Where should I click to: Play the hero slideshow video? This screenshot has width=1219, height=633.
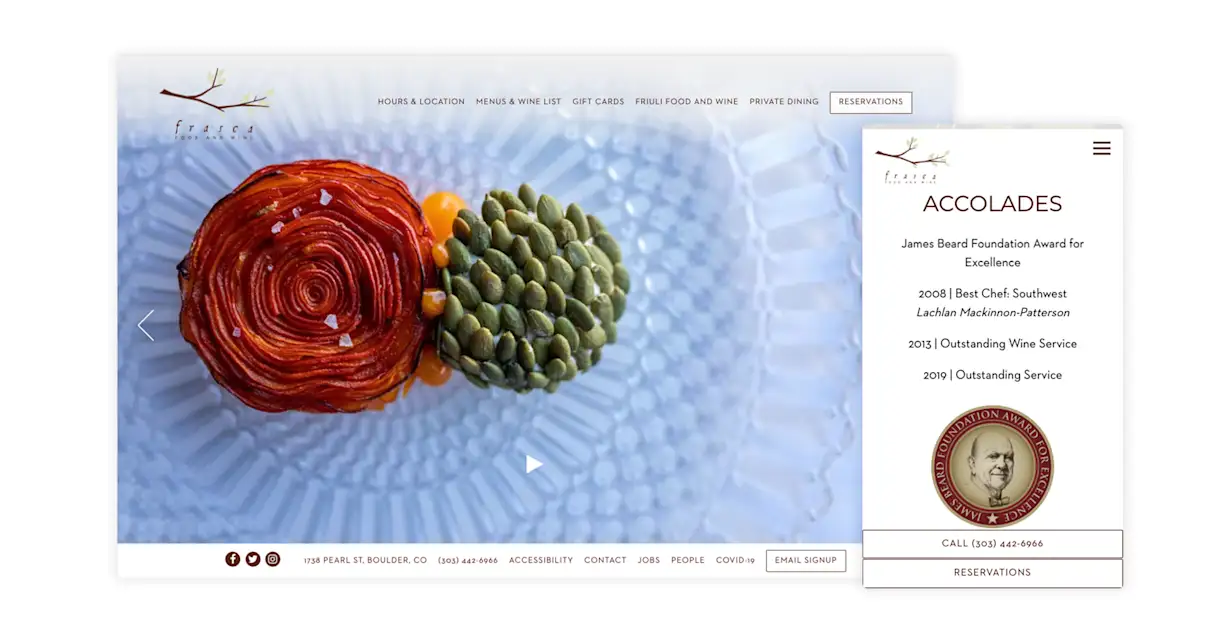tap(534, 464)
